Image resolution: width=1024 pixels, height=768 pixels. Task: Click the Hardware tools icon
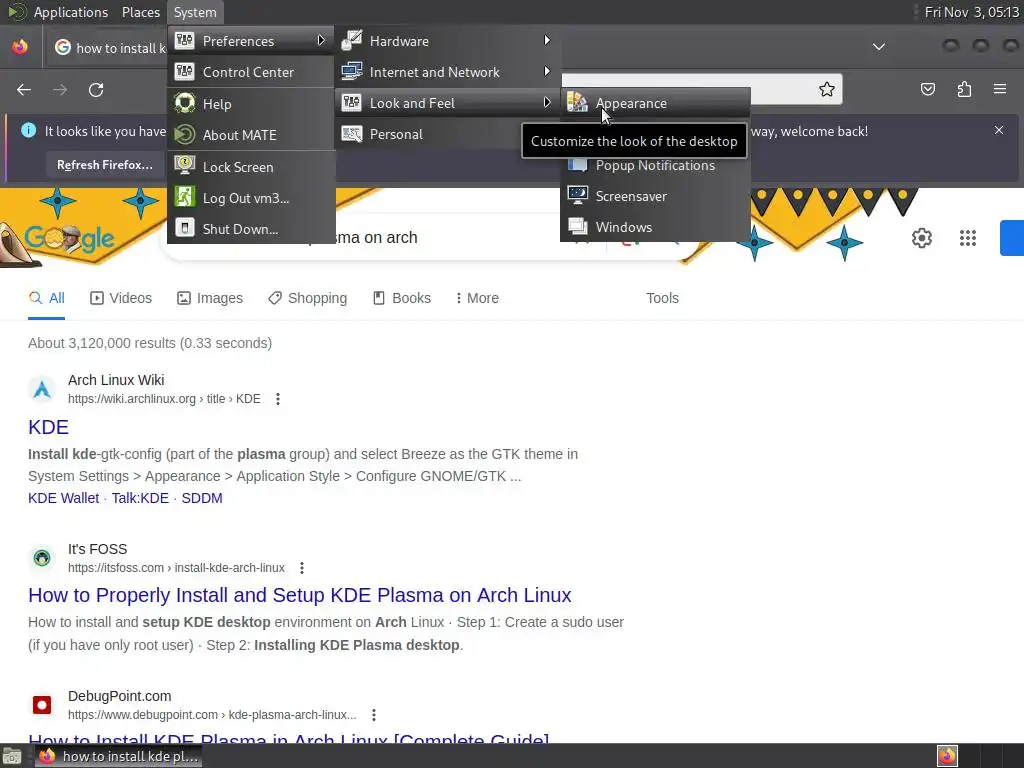coord(352,40)
